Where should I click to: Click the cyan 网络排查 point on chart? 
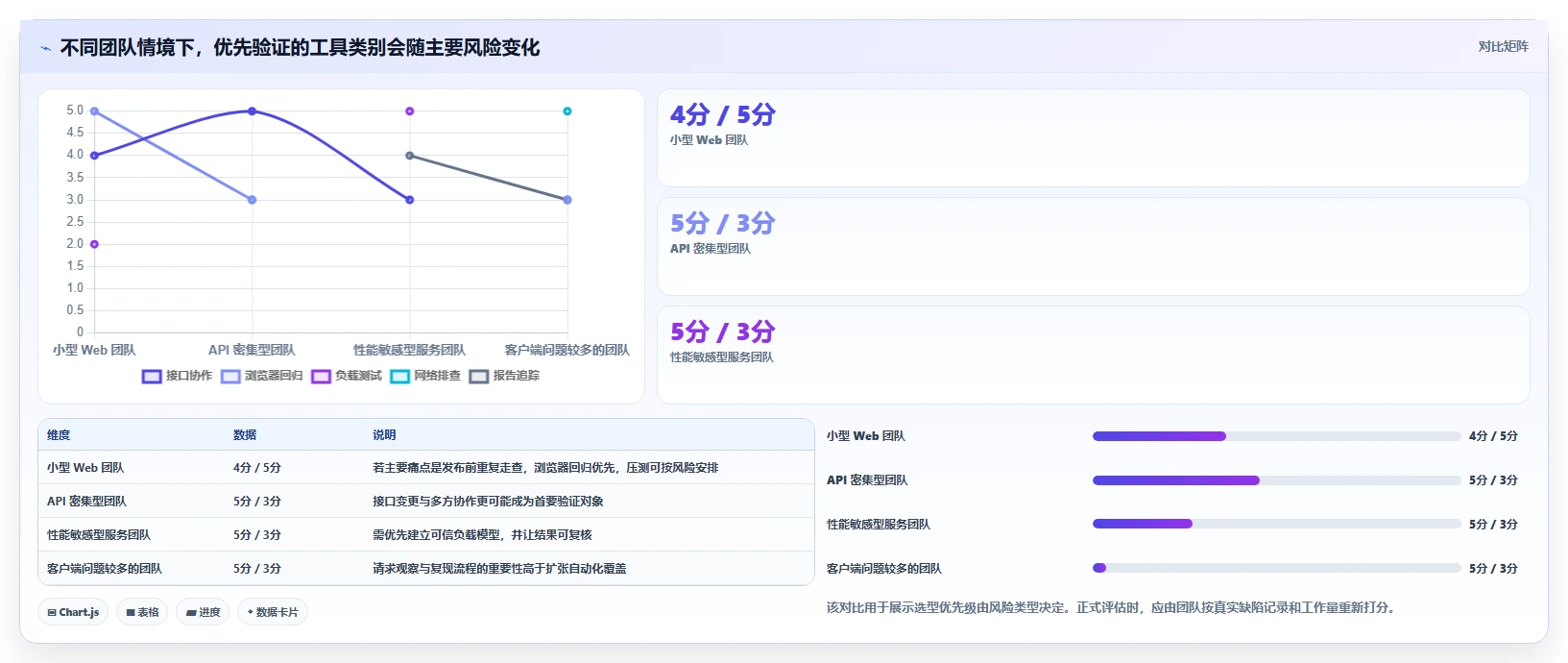[x=567, y=111]
